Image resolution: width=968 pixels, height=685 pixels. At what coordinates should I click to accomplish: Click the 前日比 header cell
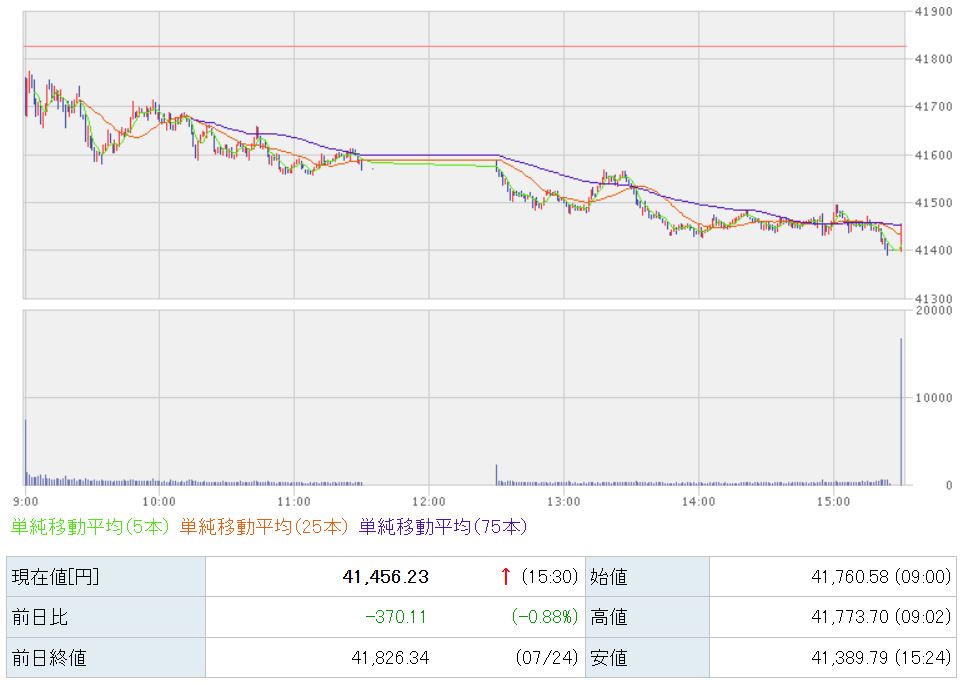coord(106,617)
